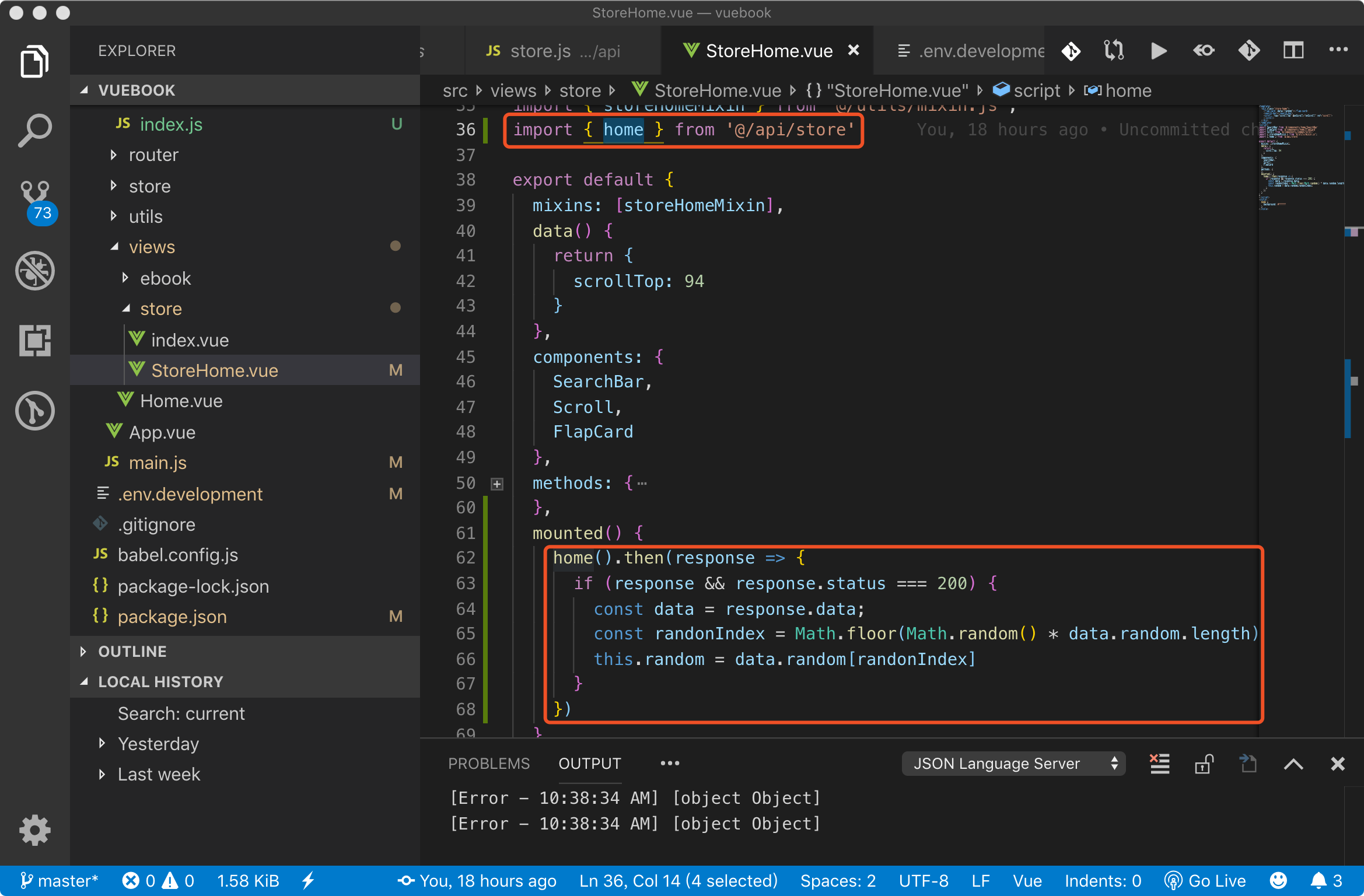The image size is (1364, 896).
Task: Open the Search view in activity bar
Action: tap(34, 129)
